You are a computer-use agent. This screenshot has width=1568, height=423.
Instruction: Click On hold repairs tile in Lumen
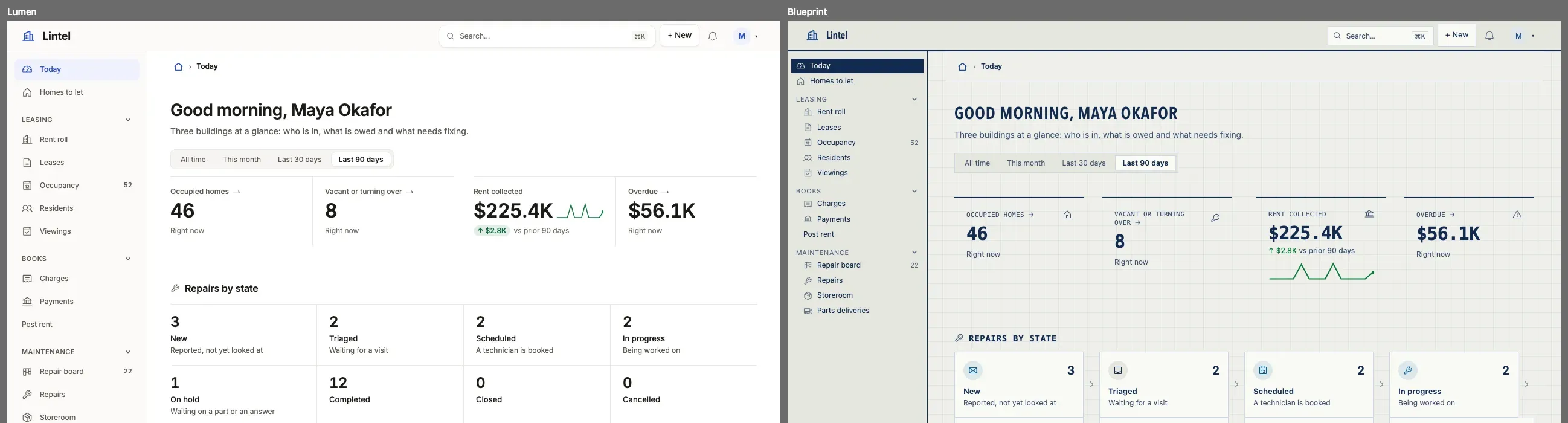243,396
